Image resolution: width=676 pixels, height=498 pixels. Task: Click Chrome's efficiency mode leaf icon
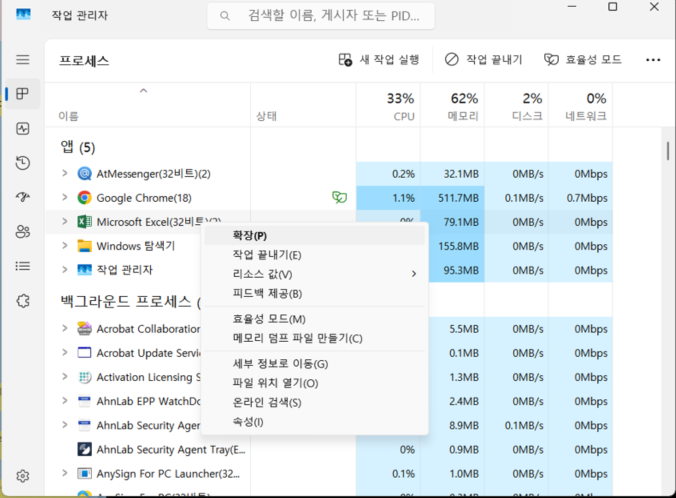click(339, 197)
